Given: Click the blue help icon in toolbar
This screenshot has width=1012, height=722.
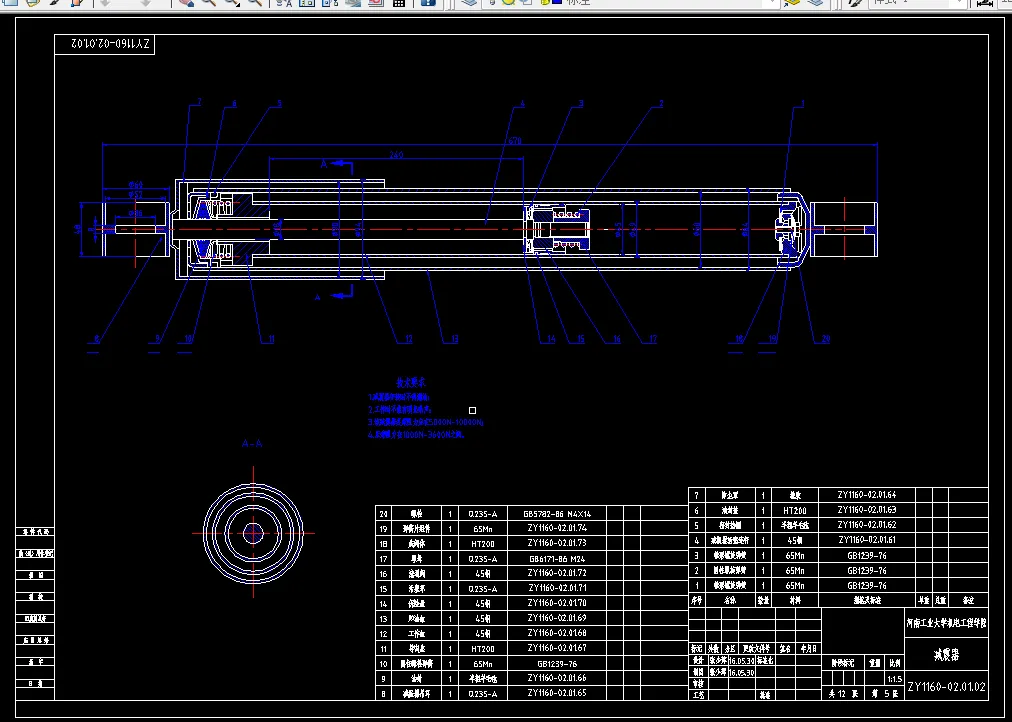Looking at the screenshot, I should [x=427, y=3].
